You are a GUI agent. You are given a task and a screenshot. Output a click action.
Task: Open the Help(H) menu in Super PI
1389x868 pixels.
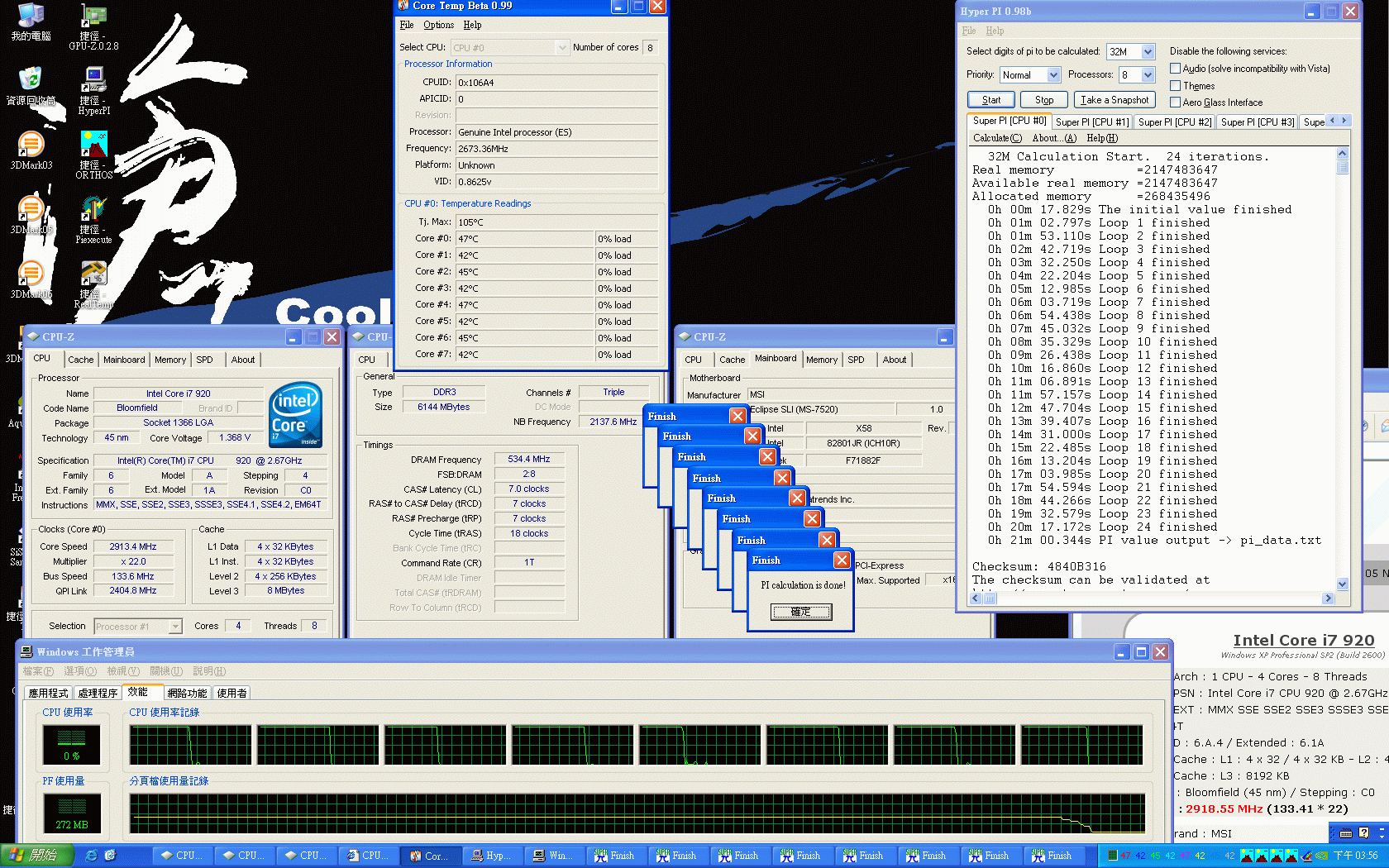tap(1102, 138)
